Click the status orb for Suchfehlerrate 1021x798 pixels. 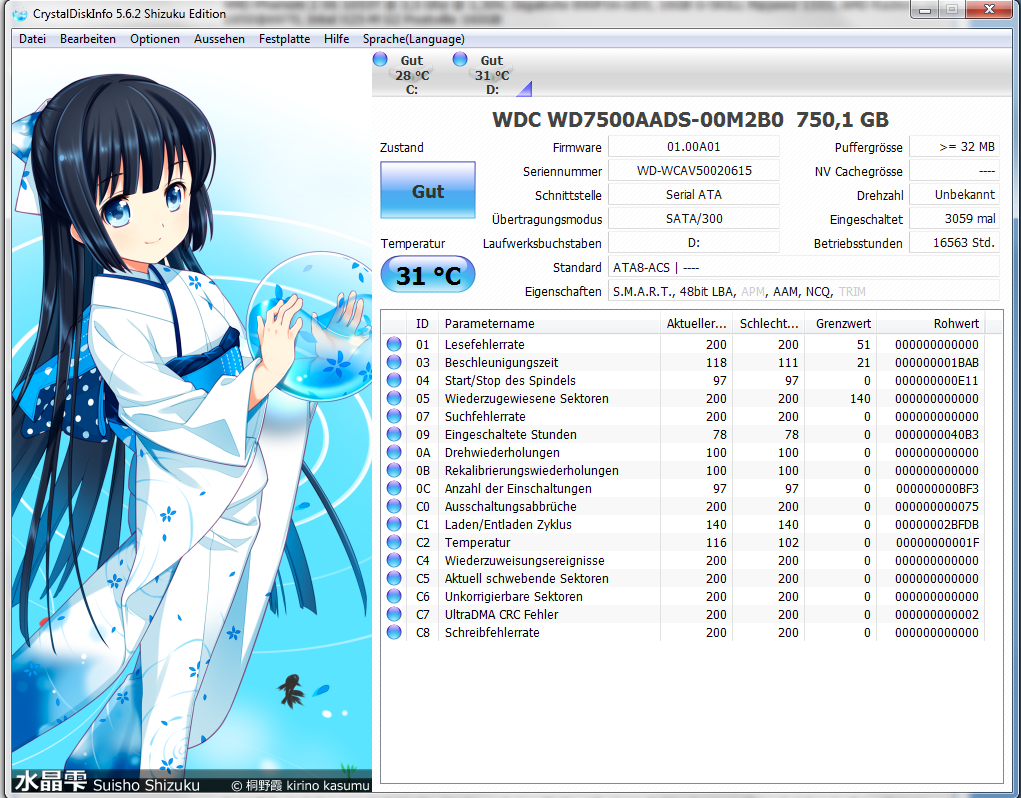394,416
